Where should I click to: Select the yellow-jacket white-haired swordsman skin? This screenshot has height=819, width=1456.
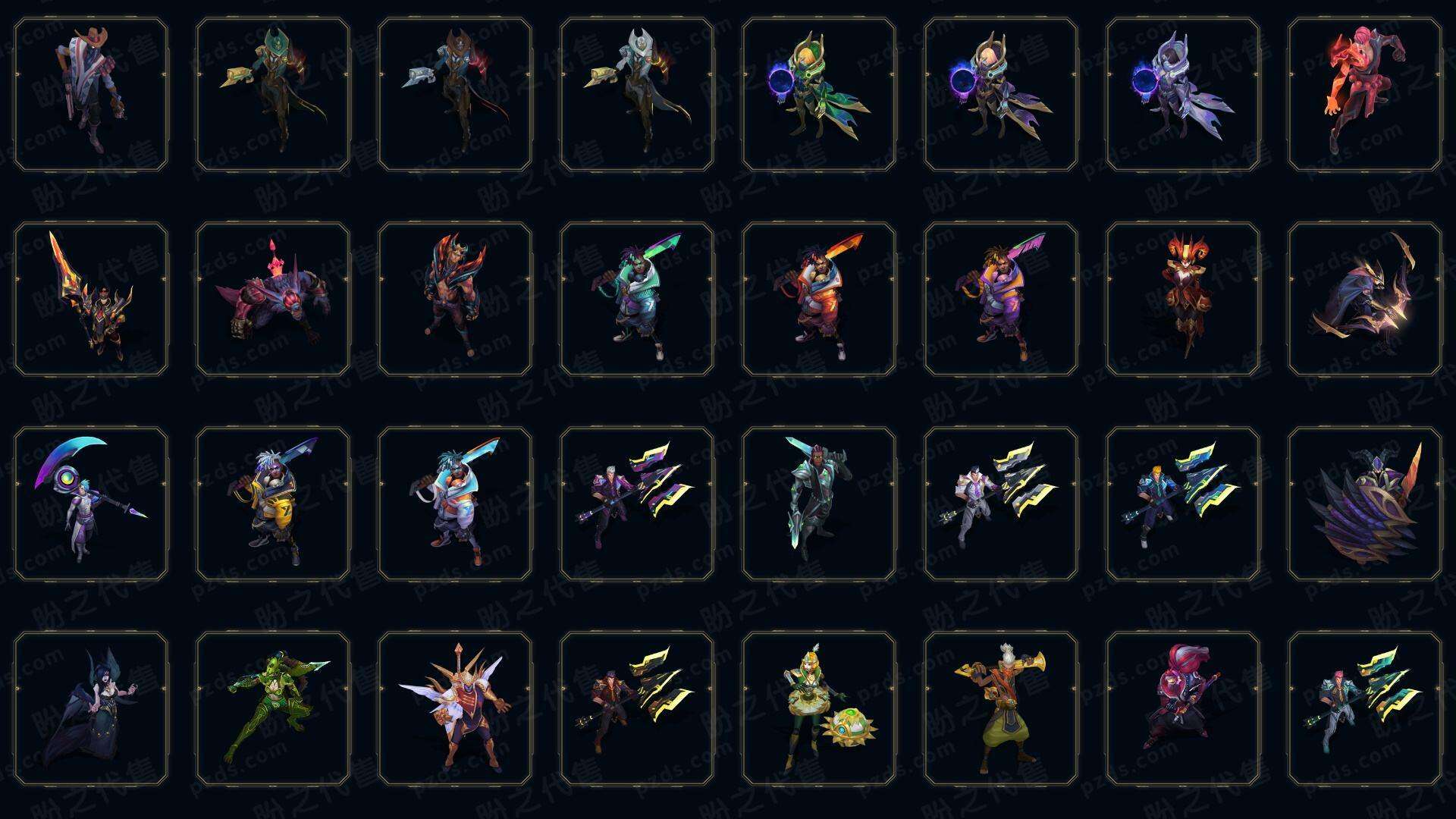click(x=273, y=504)
